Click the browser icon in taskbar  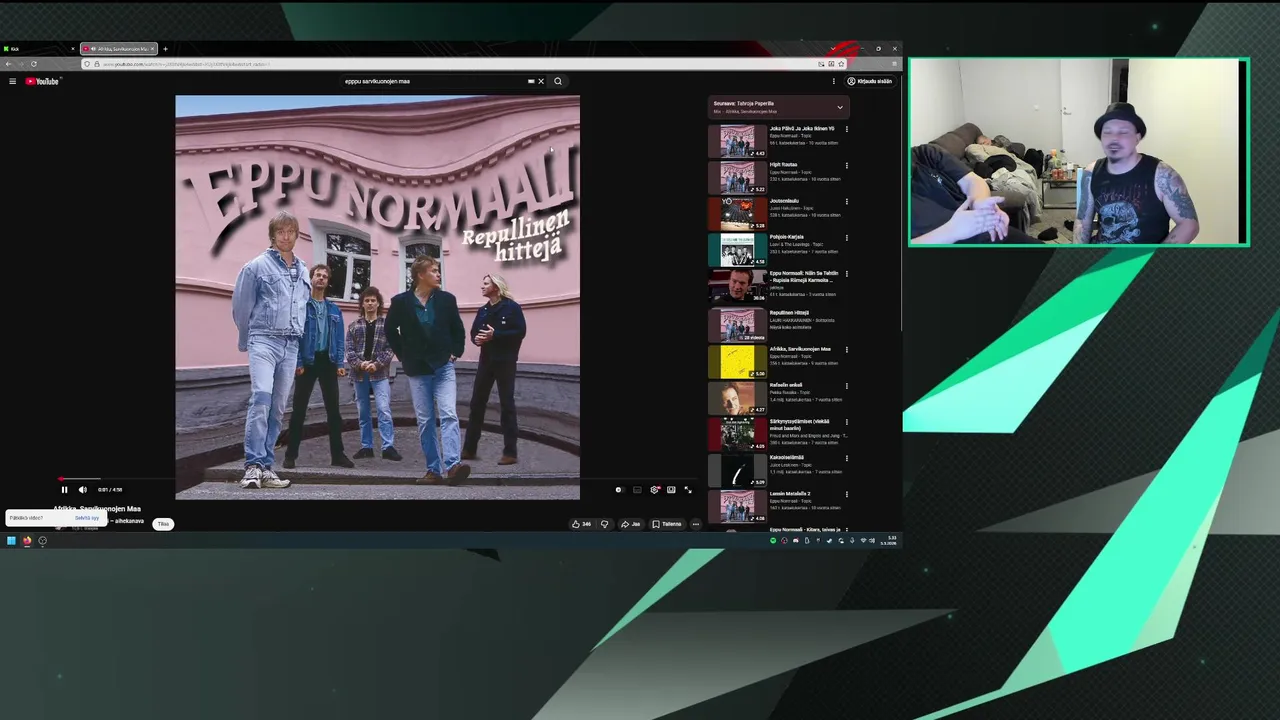(27, 541)
